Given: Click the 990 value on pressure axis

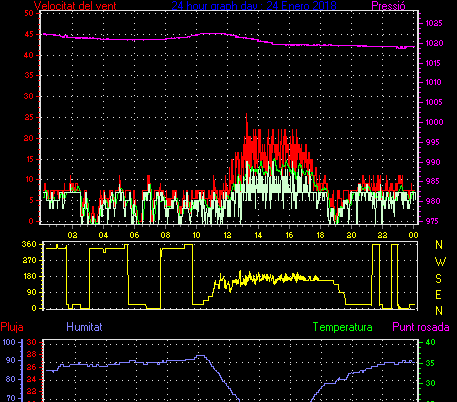Looking at the screenshot, I should coord(433,162).
